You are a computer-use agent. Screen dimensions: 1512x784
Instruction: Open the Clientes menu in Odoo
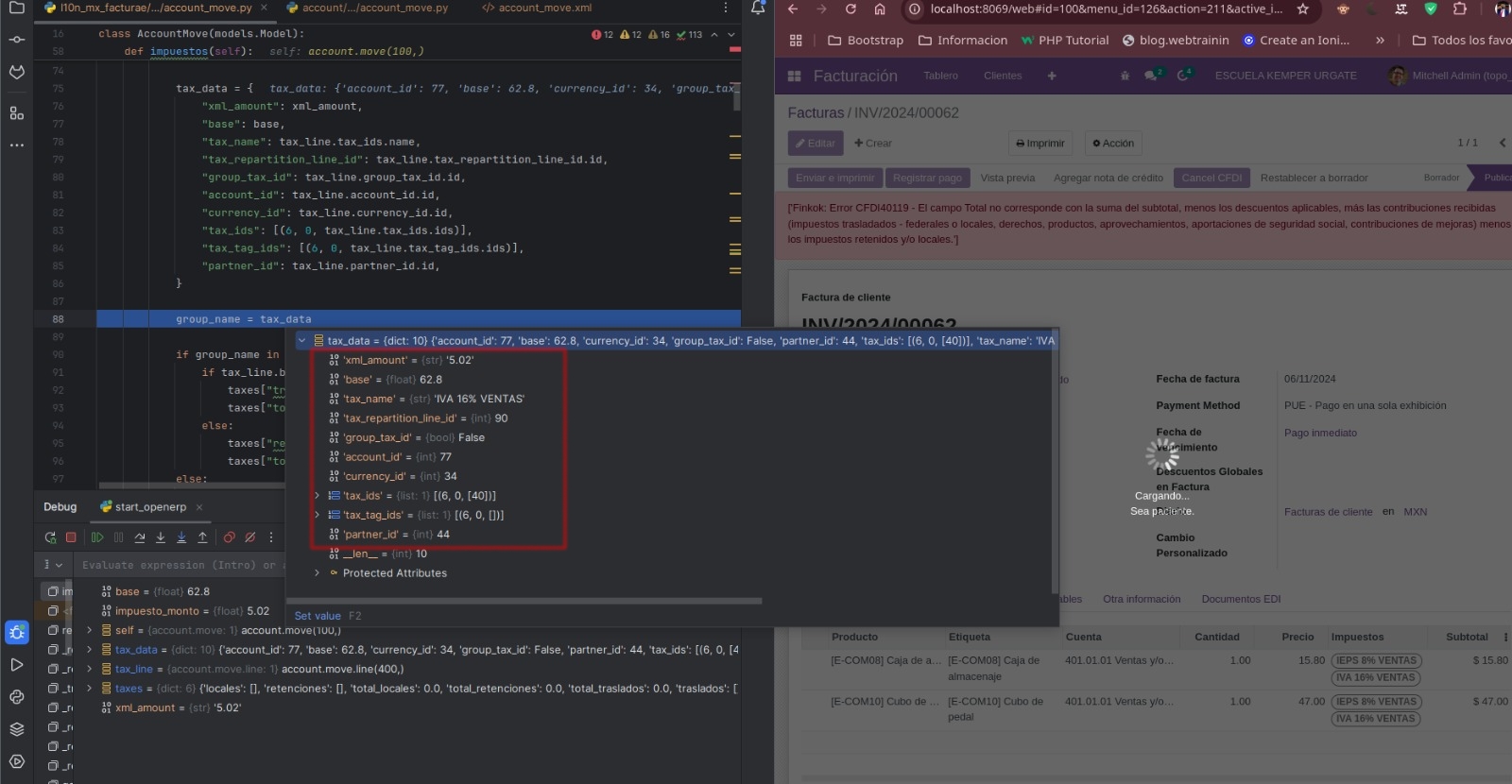1003,76
